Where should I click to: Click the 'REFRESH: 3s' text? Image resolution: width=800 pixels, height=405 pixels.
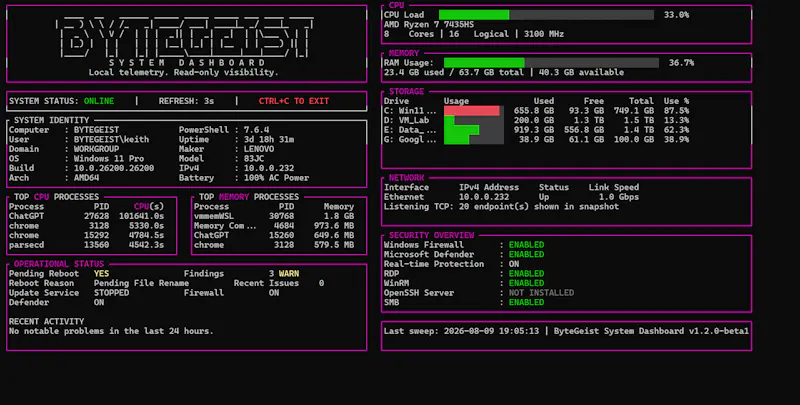pos(186,101)
